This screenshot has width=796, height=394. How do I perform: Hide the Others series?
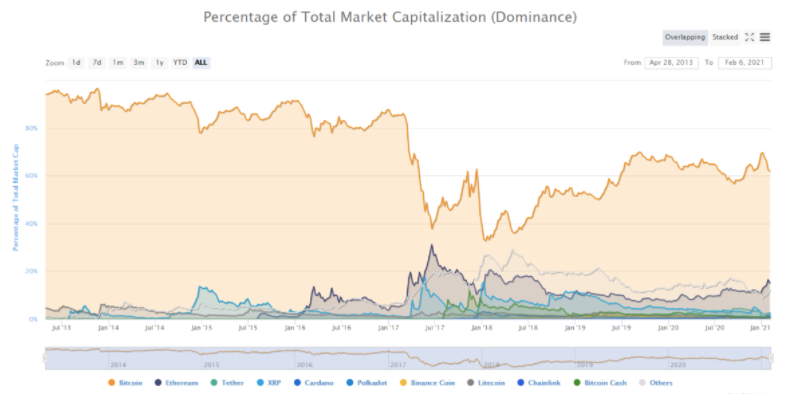(655, 383)
